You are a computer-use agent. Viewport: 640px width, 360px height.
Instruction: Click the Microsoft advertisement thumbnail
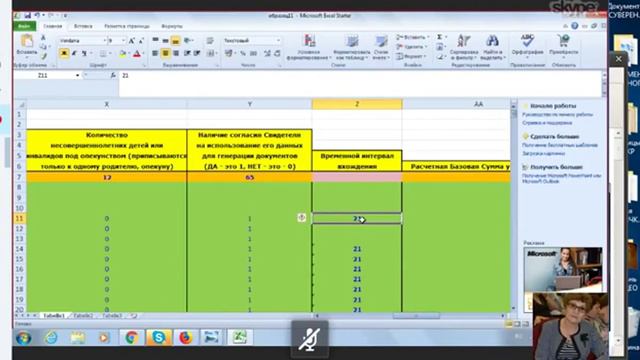[x=562, y=269]
